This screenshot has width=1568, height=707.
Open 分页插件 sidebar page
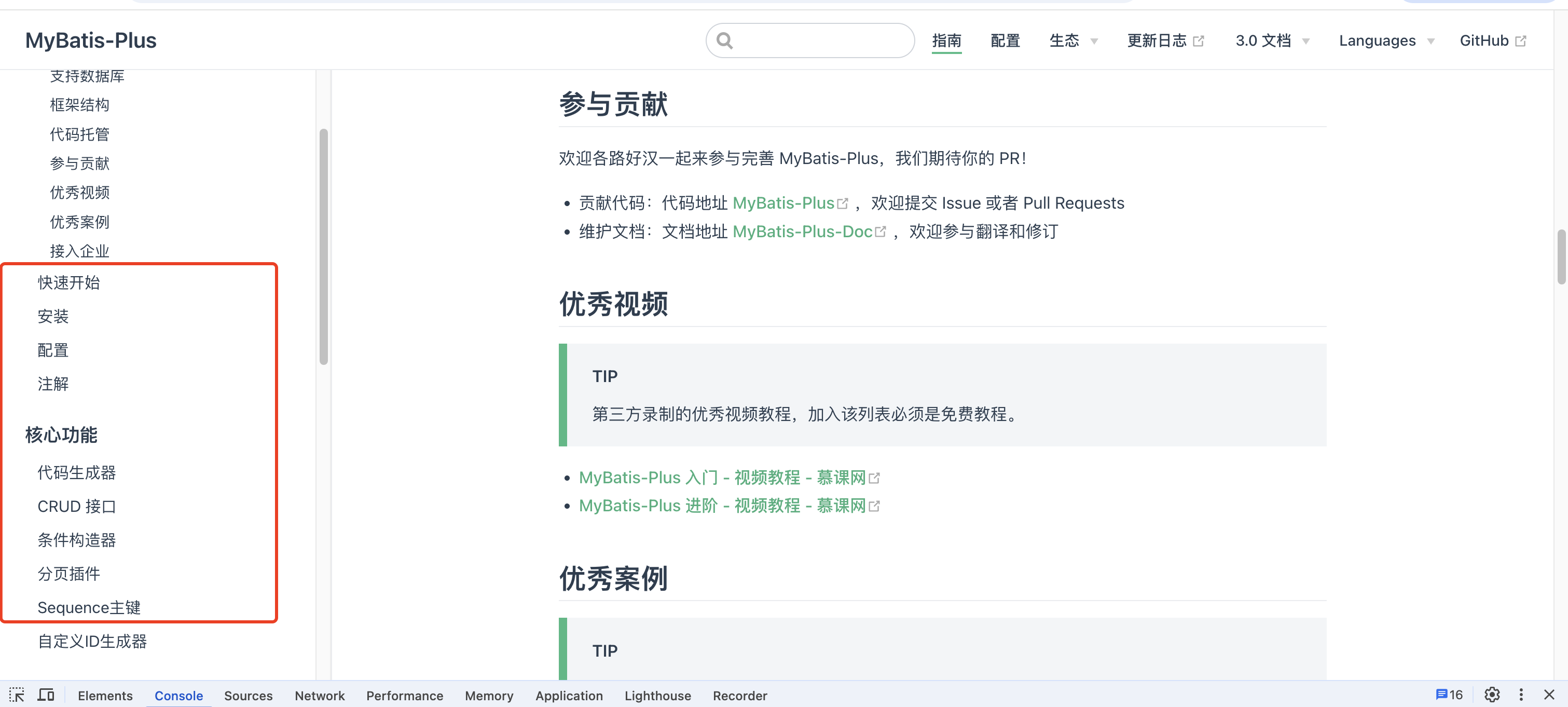click(69, 574)
